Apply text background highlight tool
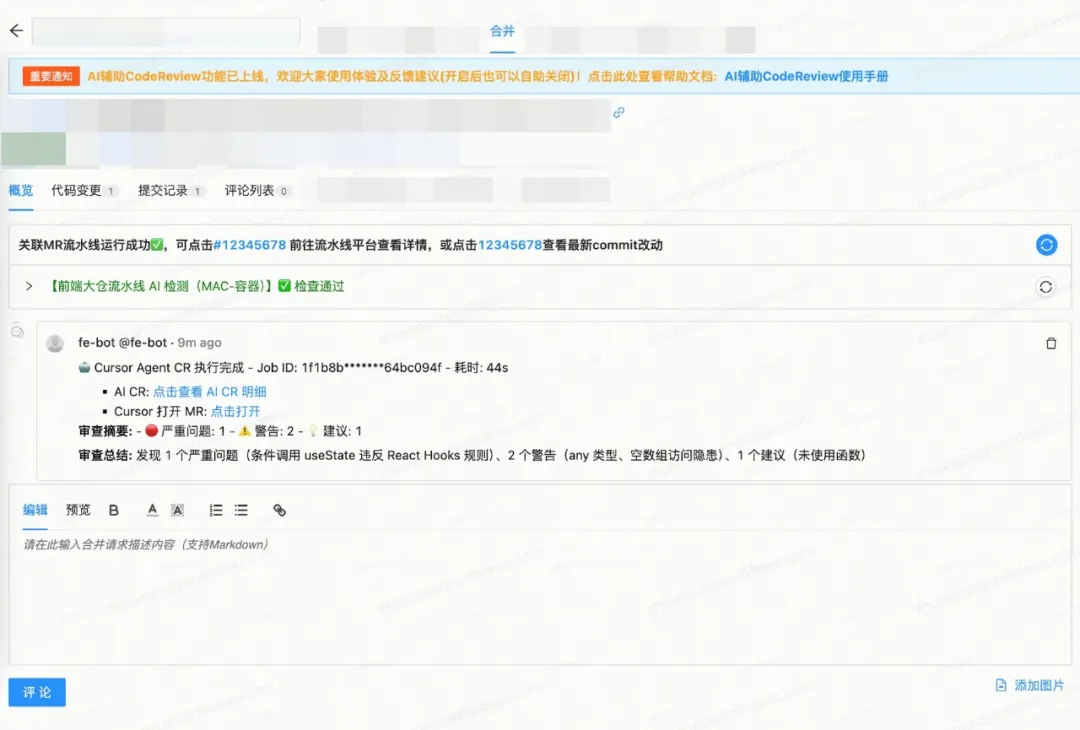Image resolution: width=1080 pixels, height=730 pixels. coord(178,510)
